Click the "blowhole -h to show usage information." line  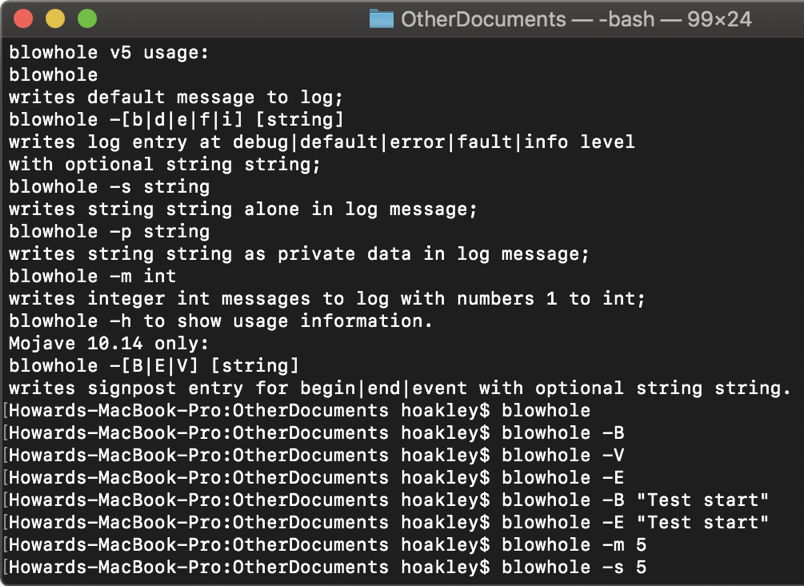point(221,321)
